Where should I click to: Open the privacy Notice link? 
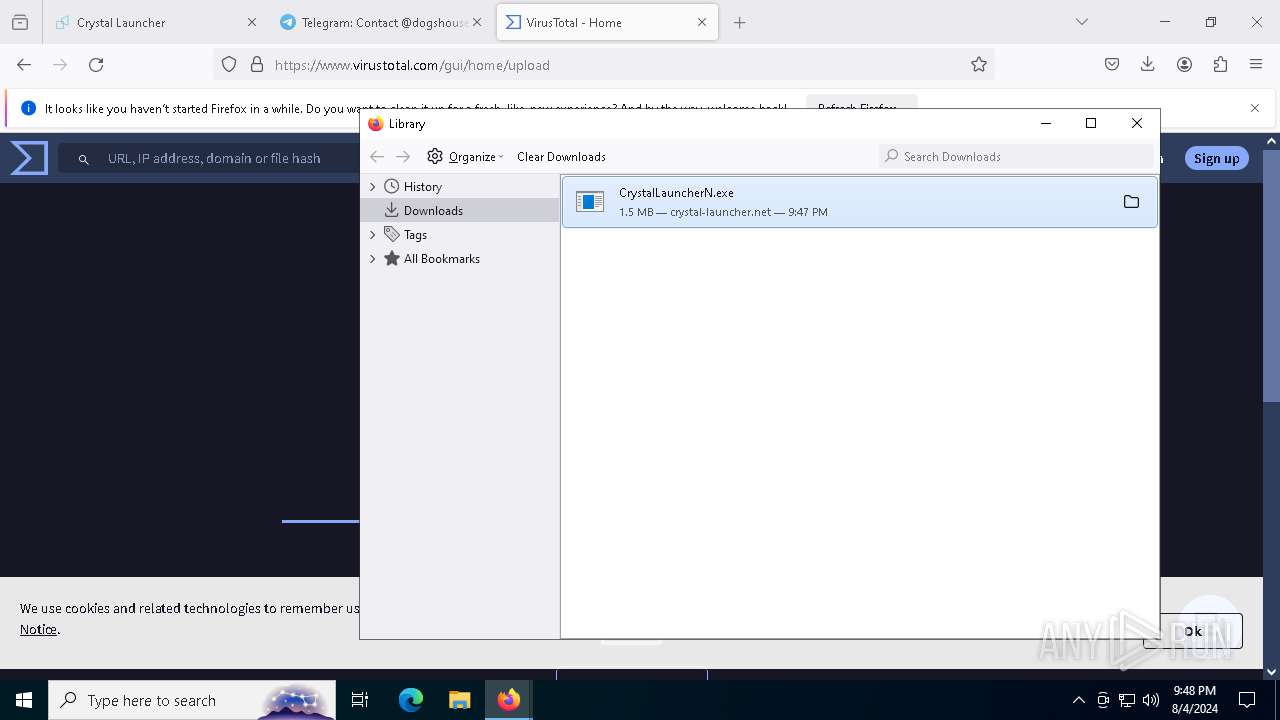[x=38, y=629]
